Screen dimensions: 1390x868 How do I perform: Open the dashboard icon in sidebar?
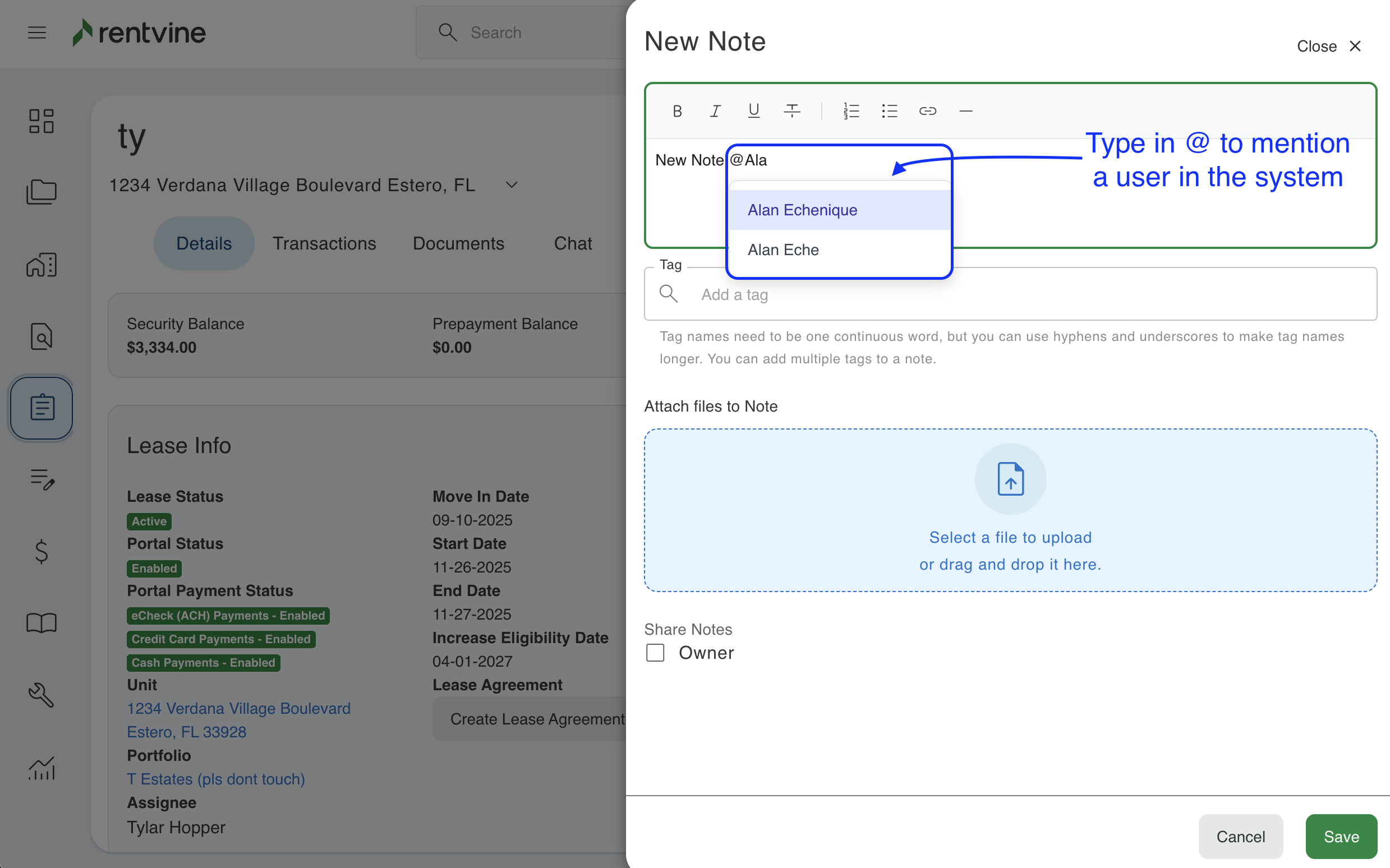[x=42, y=121]
